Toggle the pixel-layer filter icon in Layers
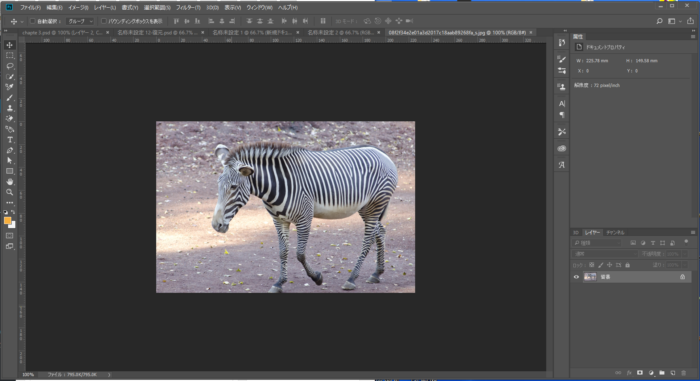 coord(633,243)
